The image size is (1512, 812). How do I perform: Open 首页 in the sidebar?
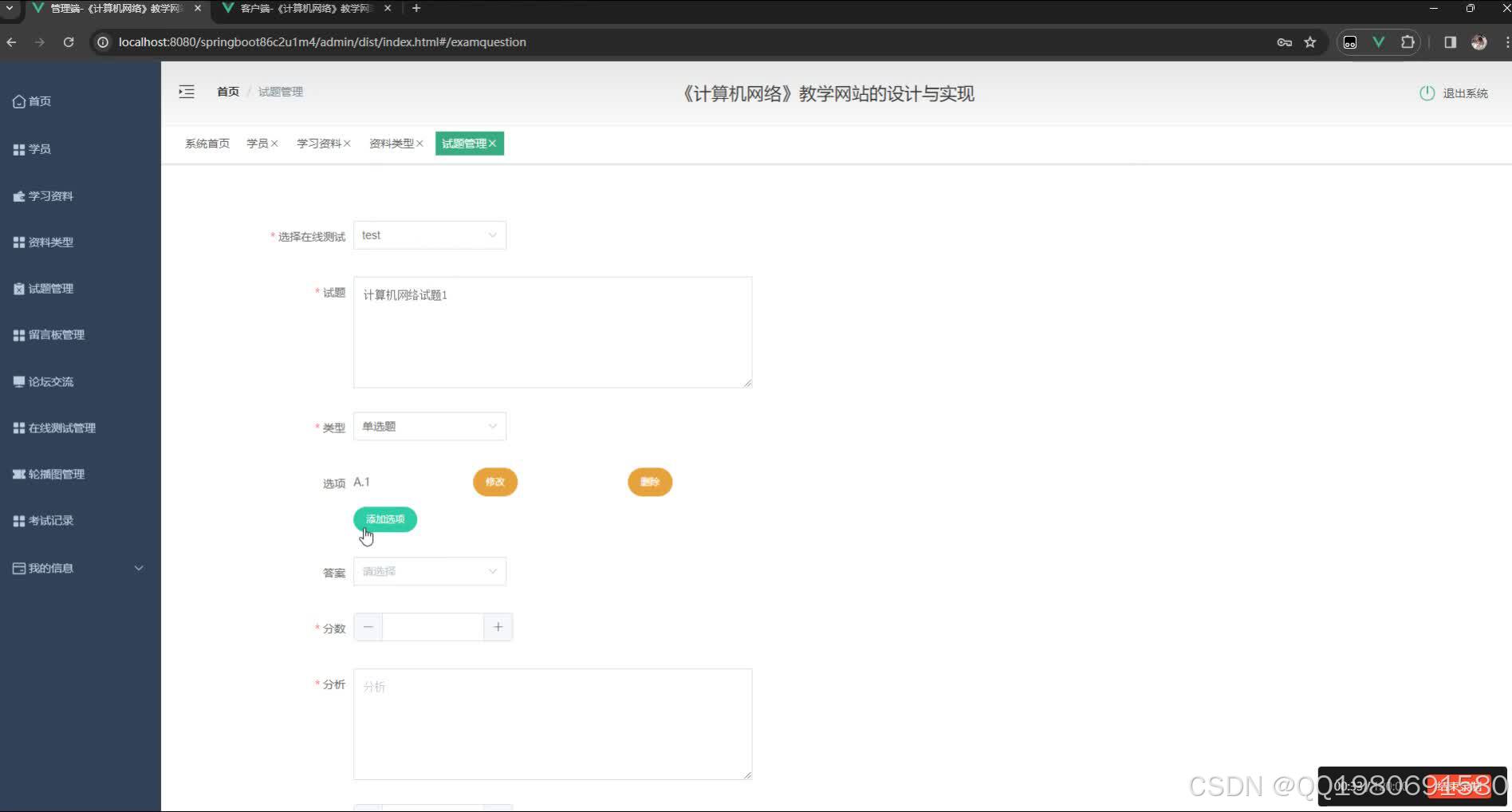click(x=32, y=101)
